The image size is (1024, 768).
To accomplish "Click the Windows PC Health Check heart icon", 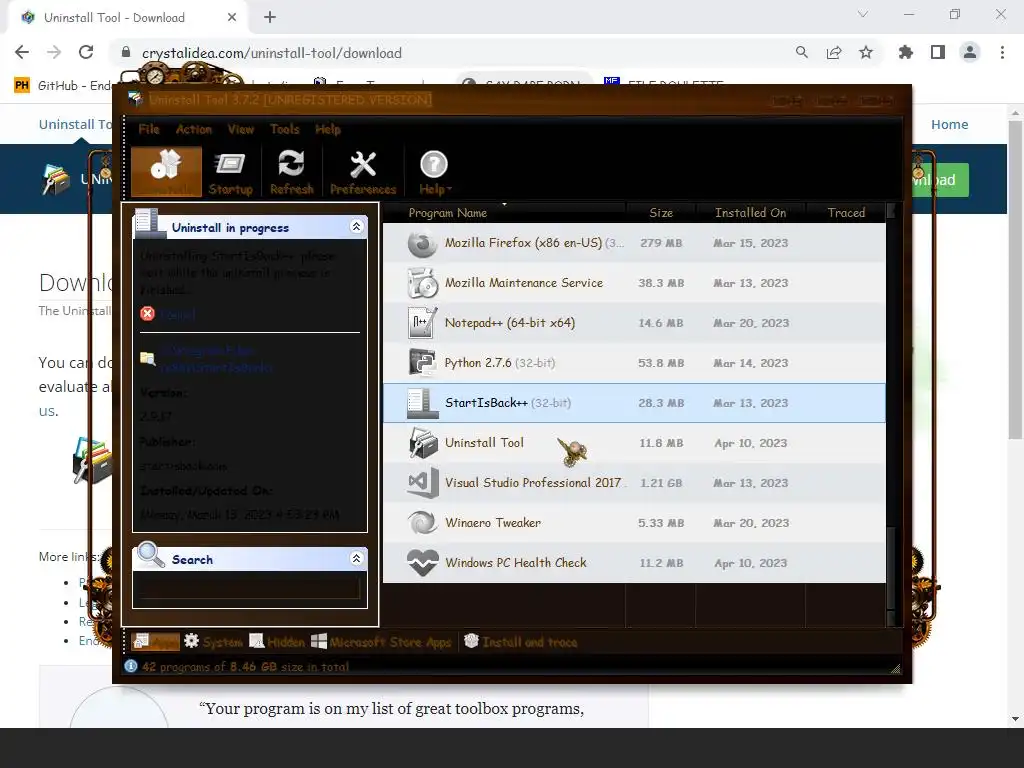I will (422, 563).
